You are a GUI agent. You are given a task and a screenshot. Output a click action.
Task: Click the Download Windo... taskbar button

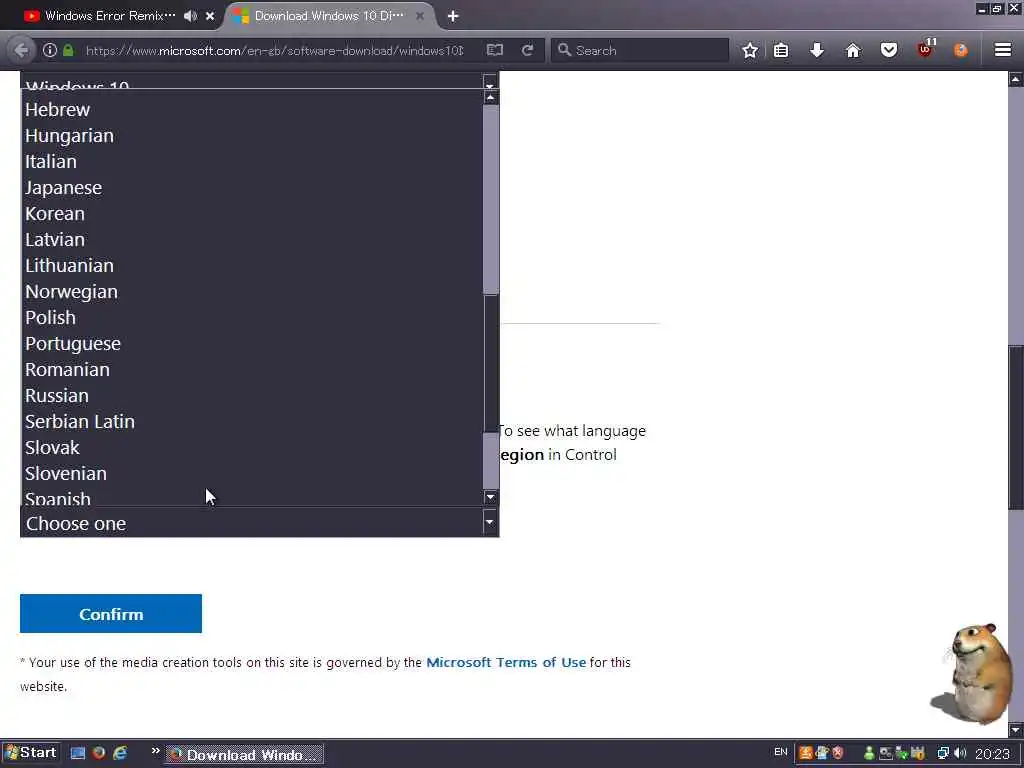pyautogui.click(x=244, y=754)
